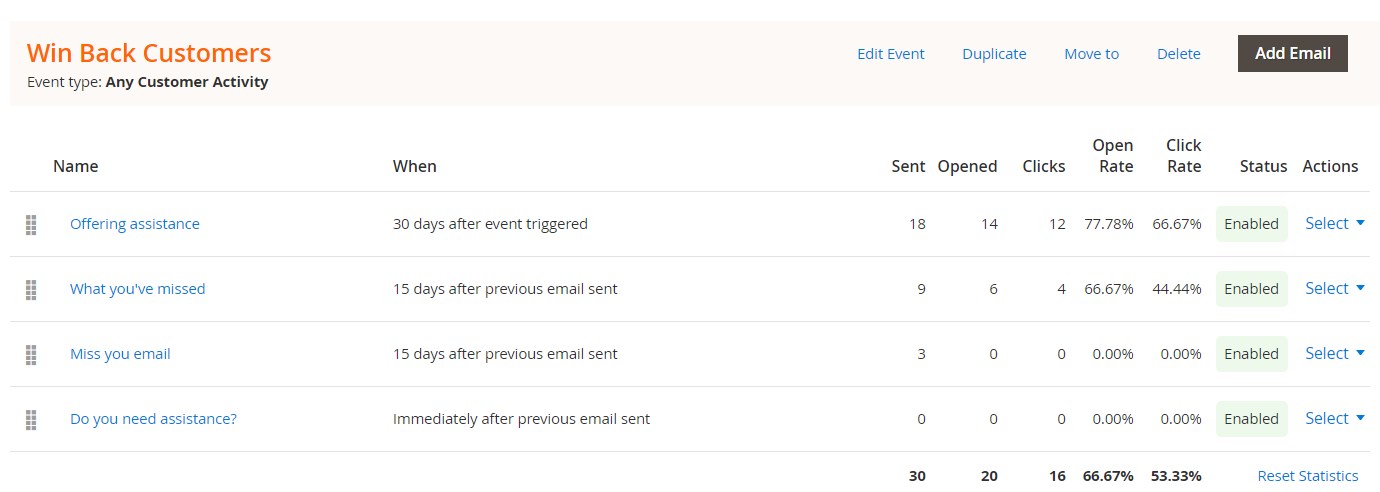Image resolution: width=1380 pixels, height=492 pixels.
Task: Open Edit Event link
Action: pyautogui.click(x=890, y=54)
